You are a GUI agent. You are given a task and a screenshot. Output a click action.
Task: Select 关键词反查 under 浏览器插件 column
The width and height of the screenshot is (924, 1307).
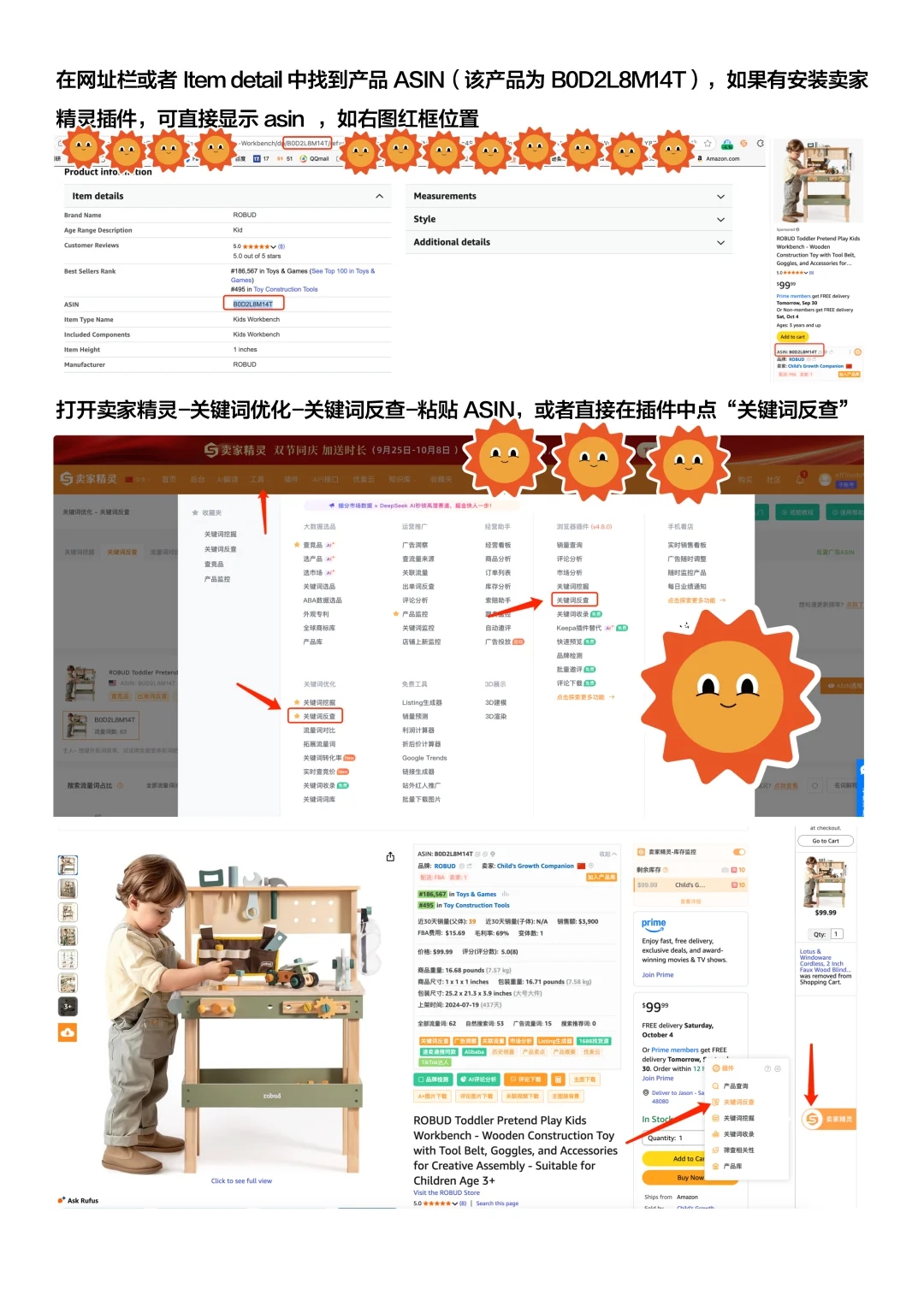[572, 600]
